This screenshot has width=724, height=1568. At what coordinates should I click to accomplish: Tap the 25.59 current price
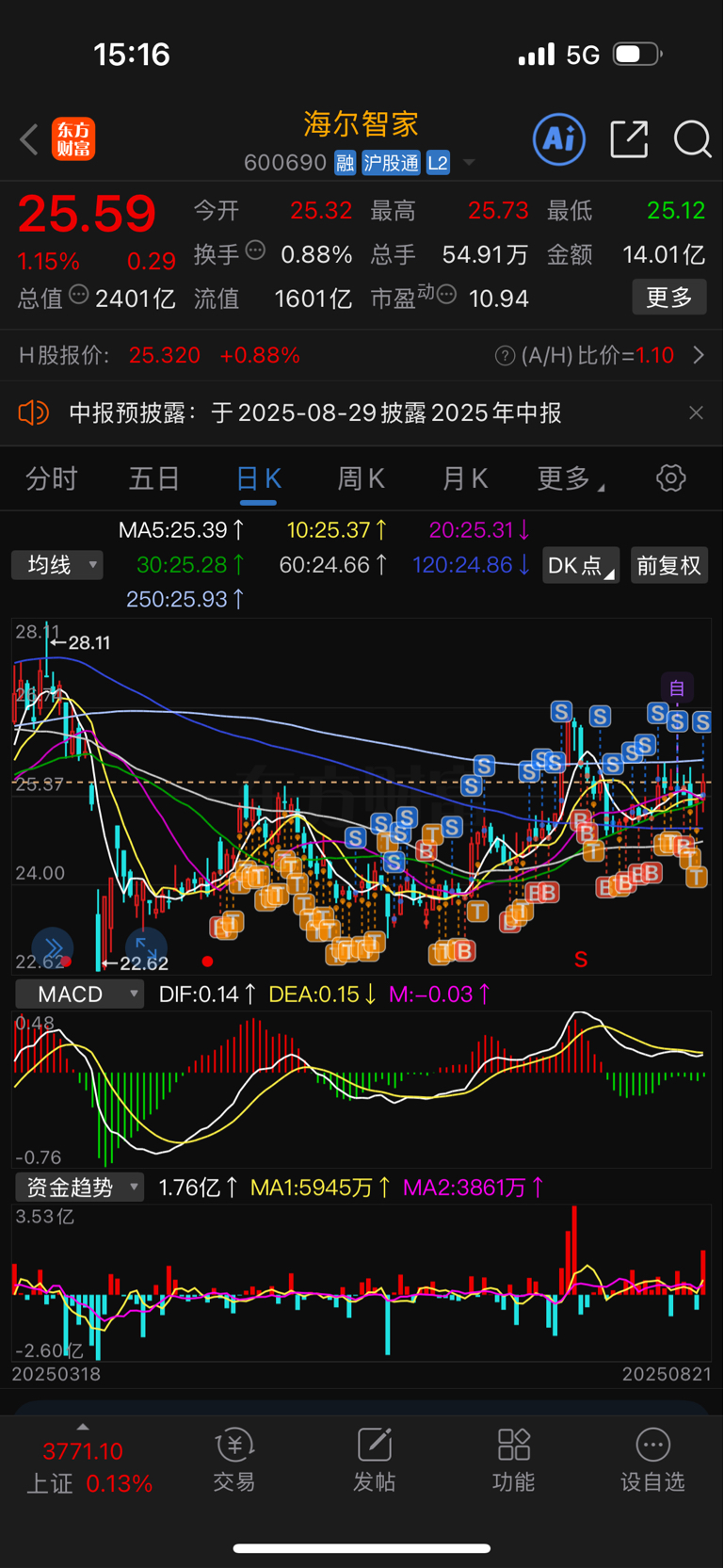click(87, 214)
